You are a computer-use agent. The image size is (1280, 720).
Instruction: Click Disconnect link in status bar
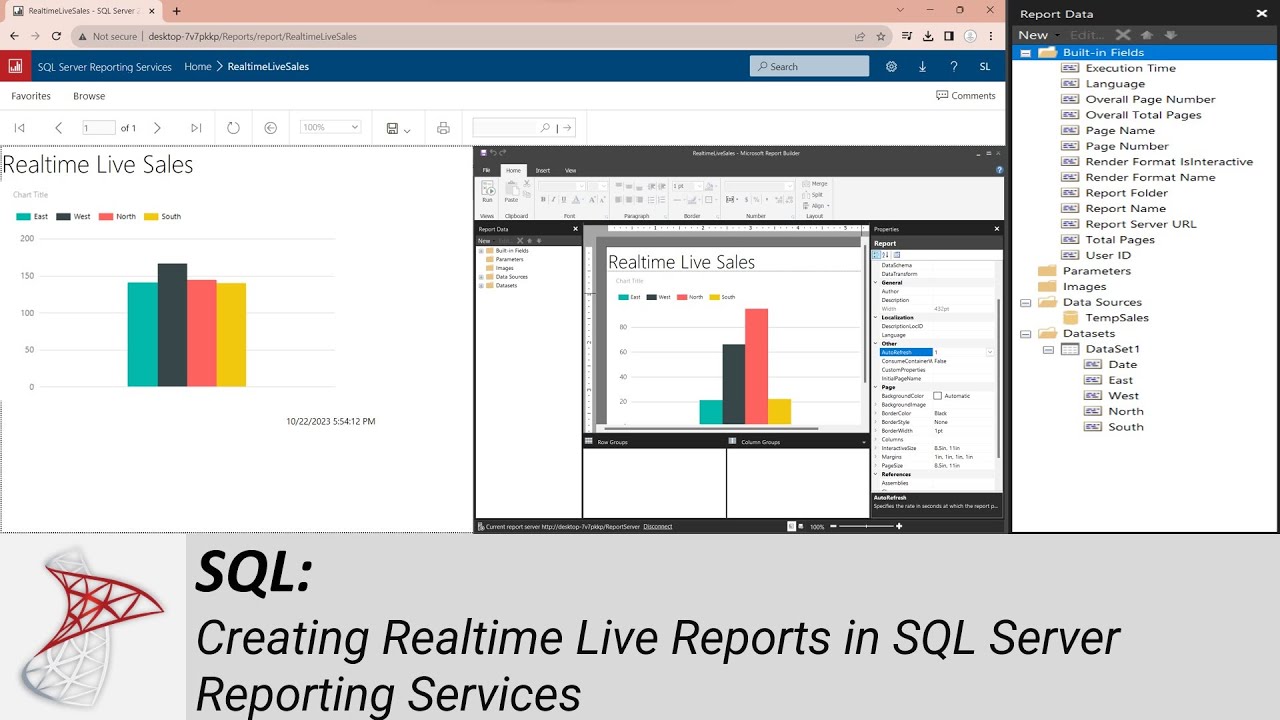tap(657, 526)
